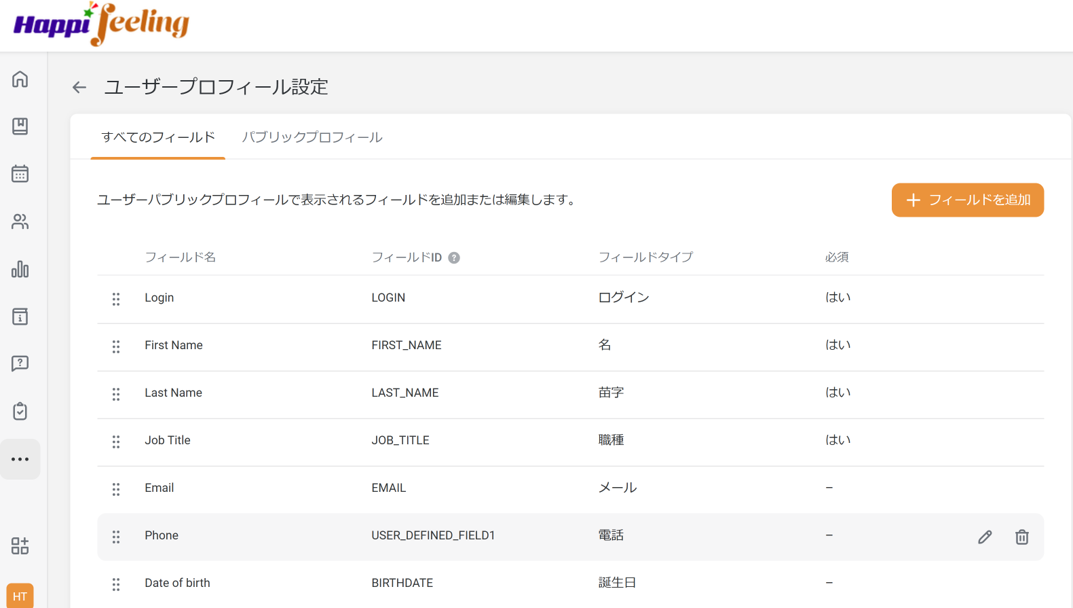
Task: Delete the Phone field via trash icon
Action: (x=1022, y=537)
